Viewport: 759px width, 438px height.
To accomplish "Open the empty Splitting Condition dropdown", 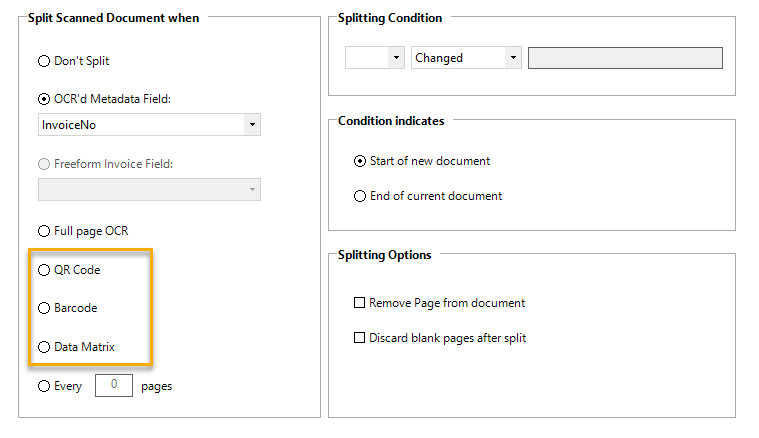I will 374,58.
